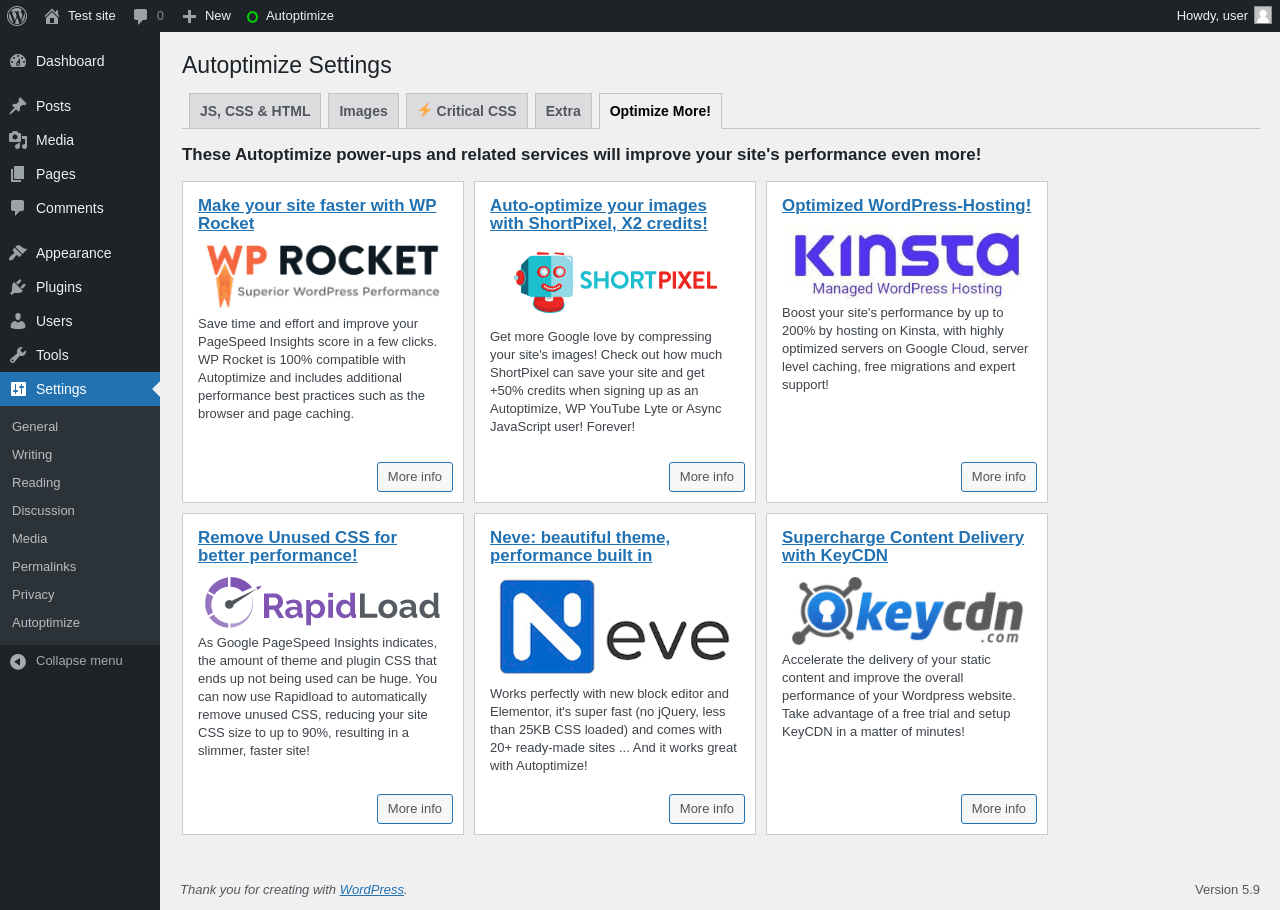The image size is (1280, 910).
Task: Click the WordPress footer link
Action: tap(372, 890)
